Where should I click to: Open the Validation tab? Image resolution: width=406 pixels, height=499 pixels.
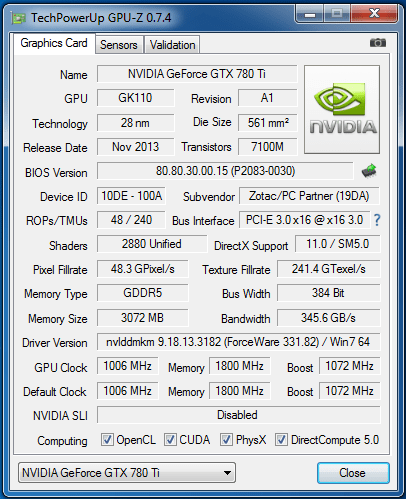click(x=172, y=45)
